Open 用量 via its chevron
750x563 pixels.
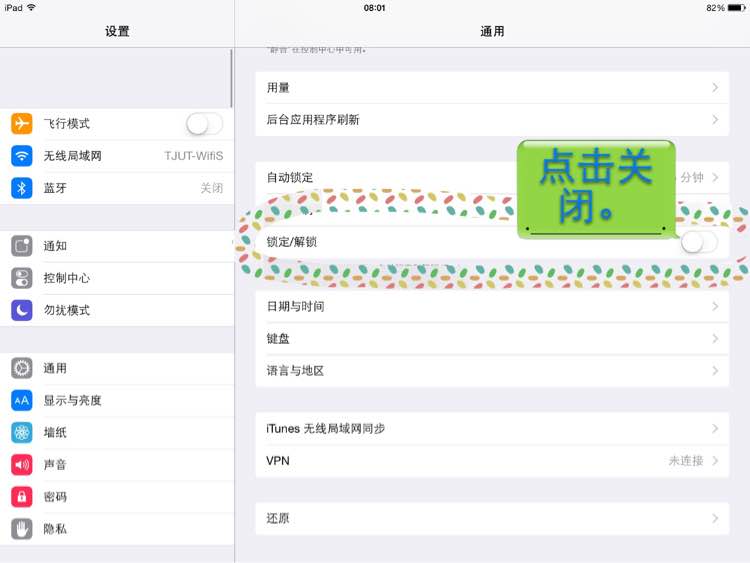715,88
